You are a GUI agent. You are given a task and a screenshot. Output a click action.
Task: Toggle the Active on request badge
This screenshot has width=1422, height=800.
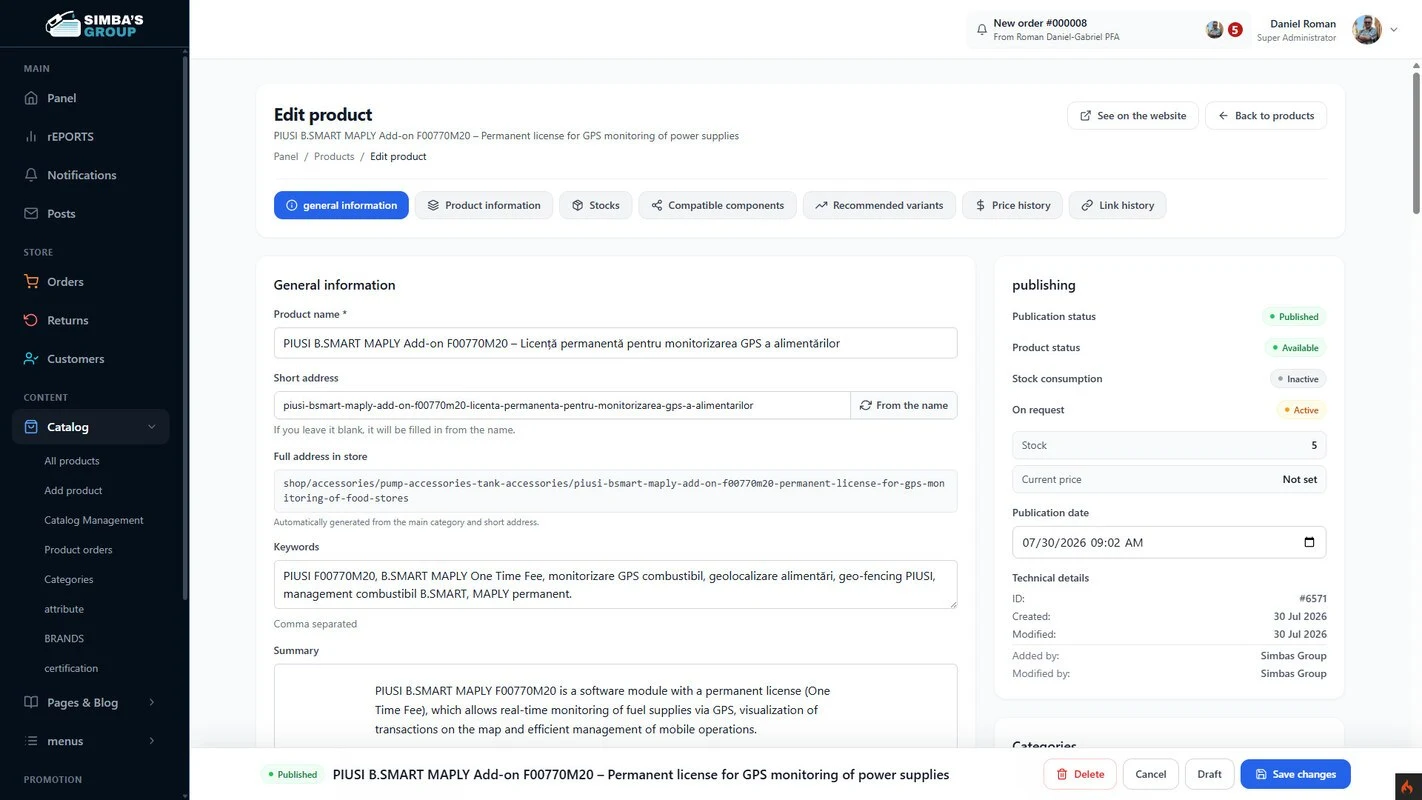coord(1301,410)
